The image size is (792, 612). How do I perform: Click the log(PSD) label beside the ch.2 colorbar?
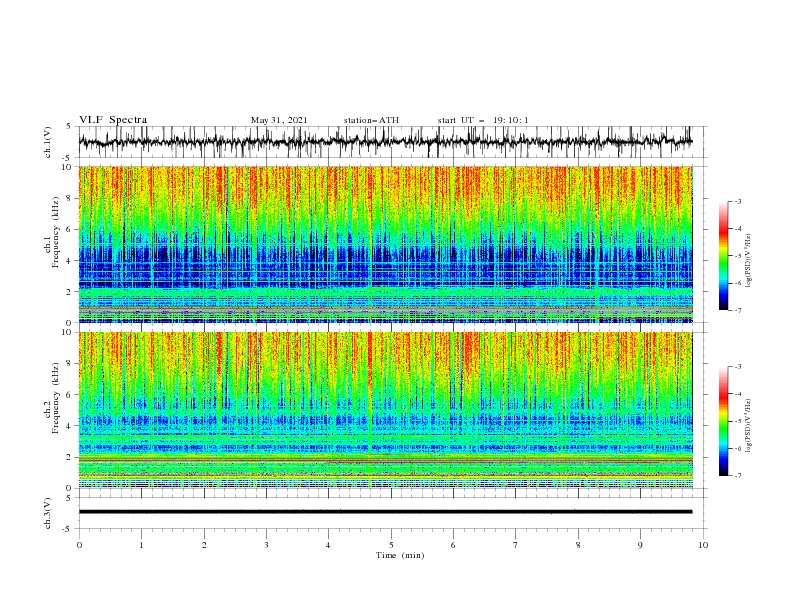tap(749, 426)
